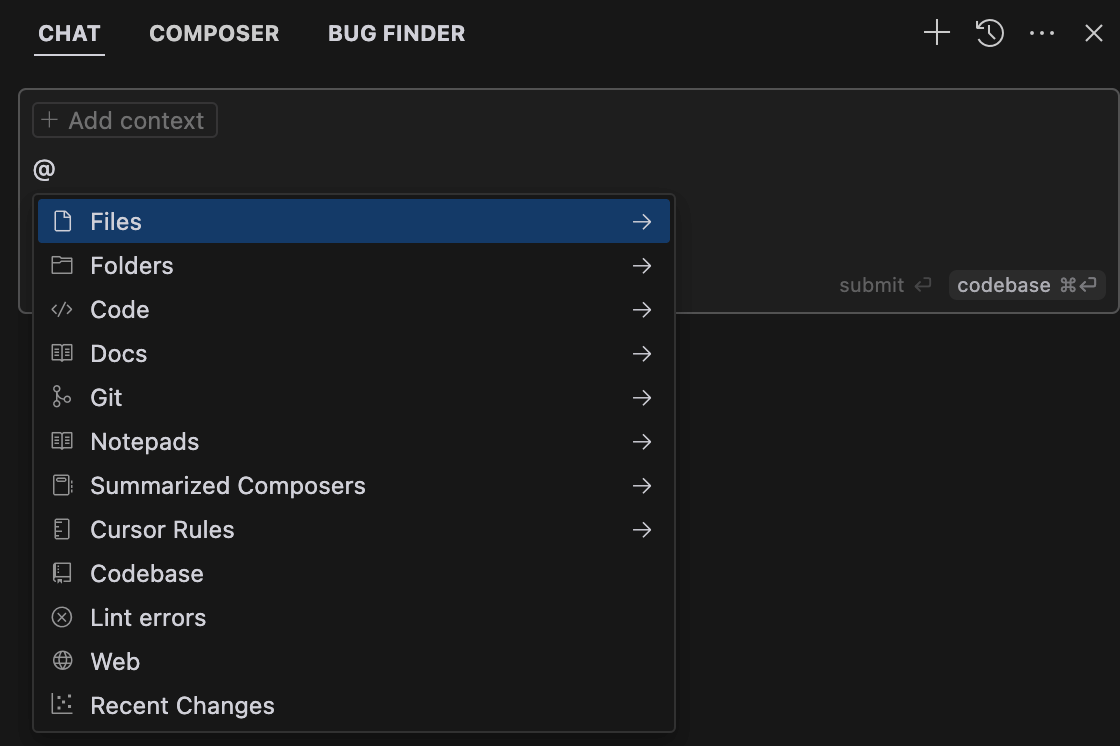Click the Recent Changes graph icon
This screenshot has height=746, width=1120.
coord(62,705)
